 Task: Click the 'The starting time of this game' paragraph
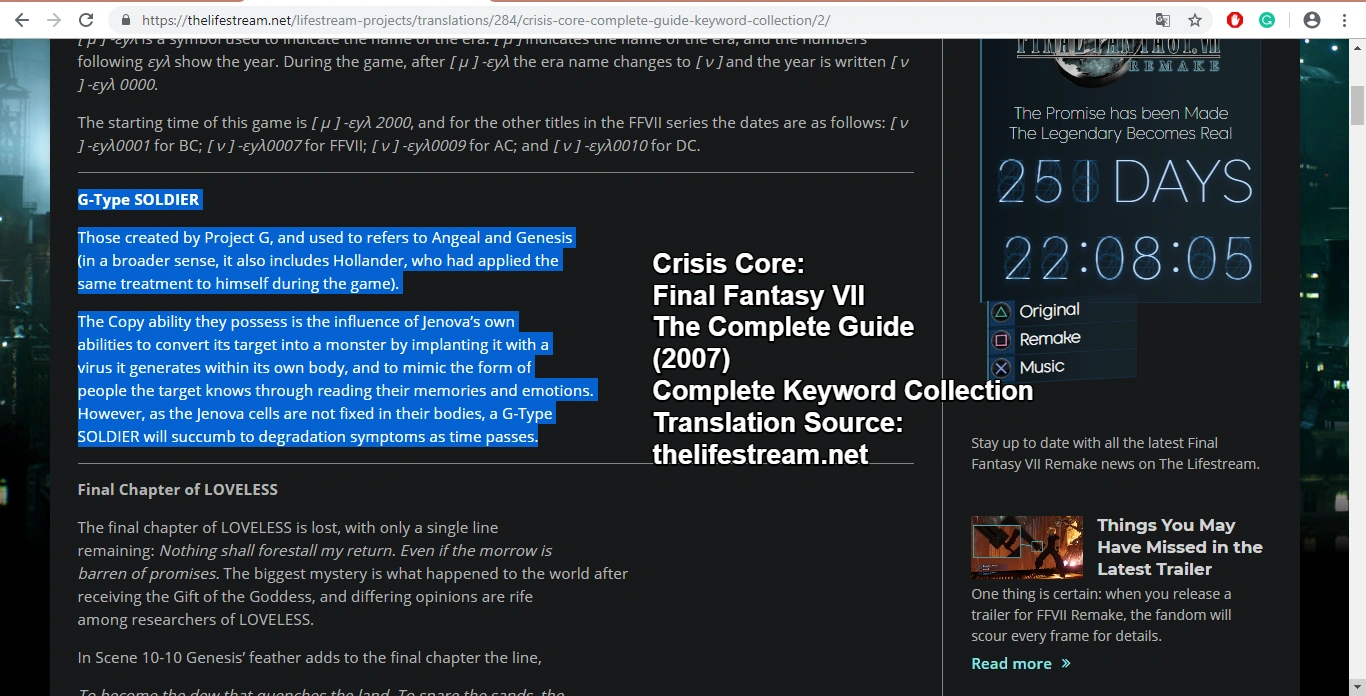494,134
